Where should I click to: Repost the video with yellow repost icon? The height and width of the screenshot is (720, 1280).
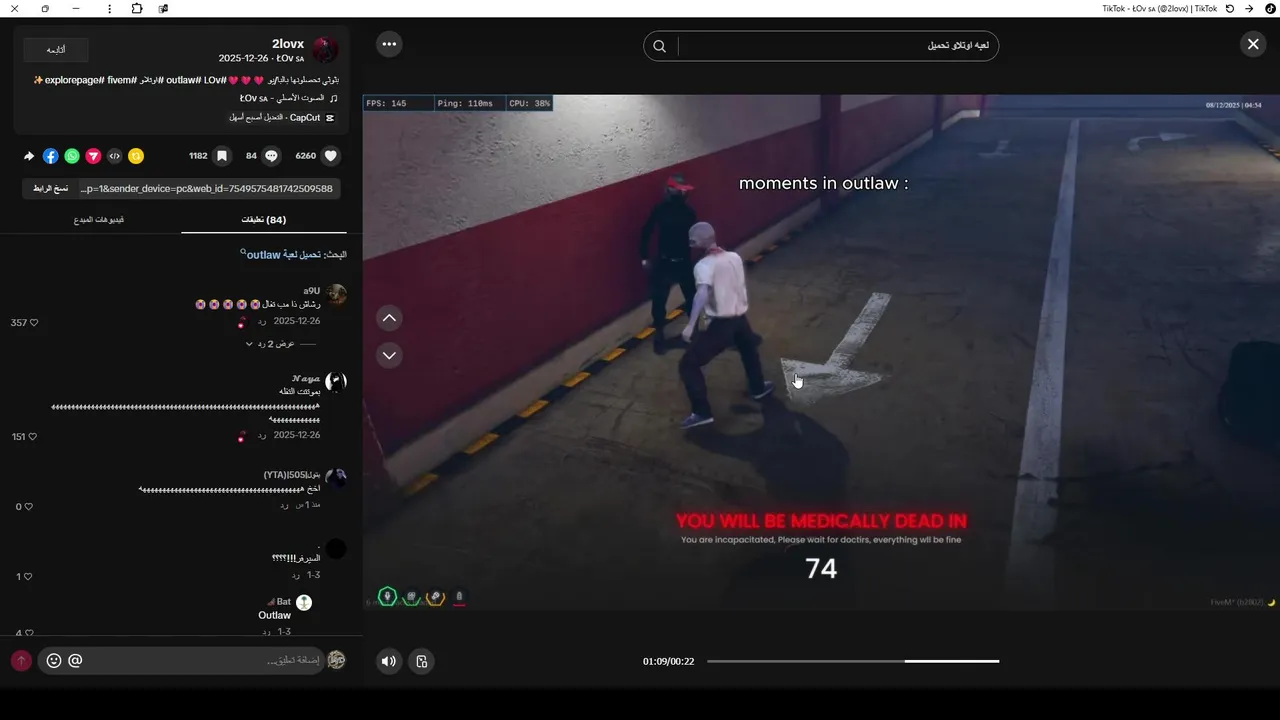tap(136, 156)
